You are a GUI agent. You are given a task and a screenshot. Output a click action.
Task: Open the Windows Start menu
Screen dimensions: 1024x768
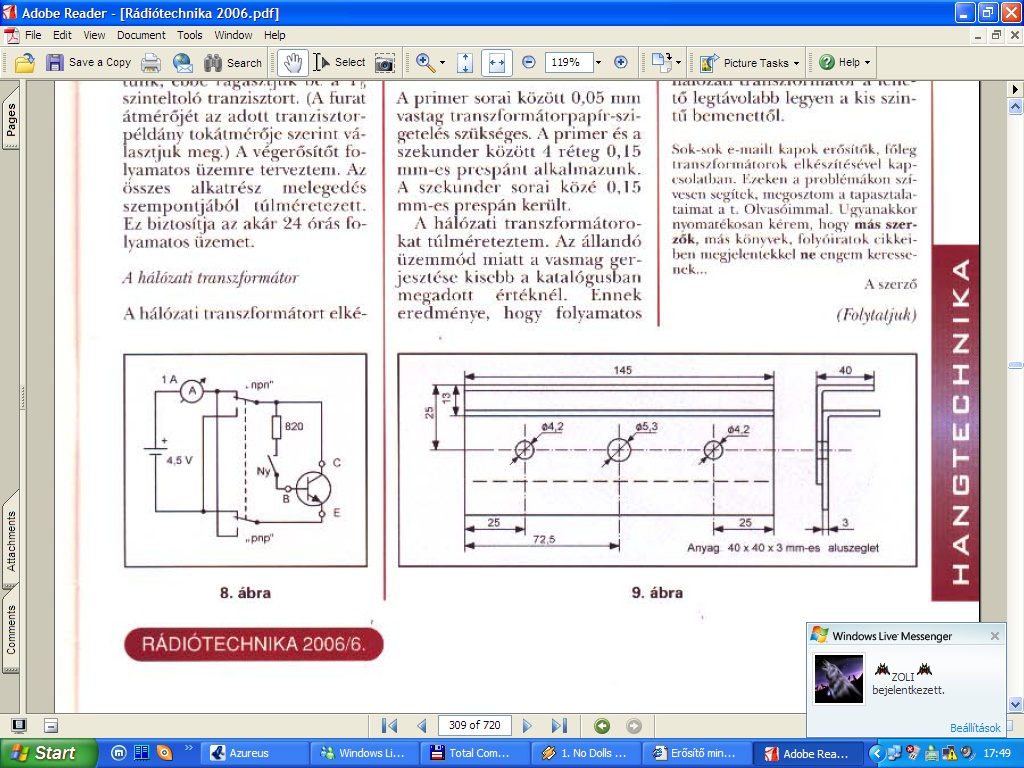(48, 753)
